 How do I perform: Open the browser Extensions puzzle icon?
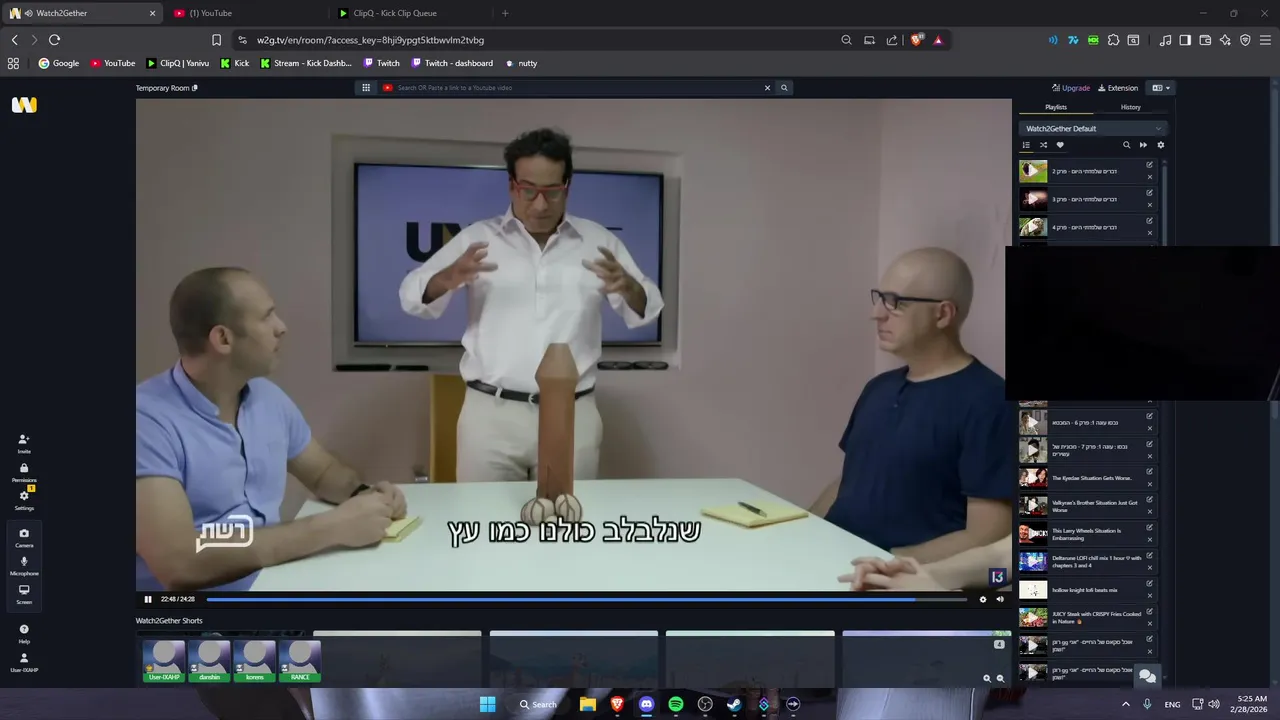click(x=1113, y=40)
